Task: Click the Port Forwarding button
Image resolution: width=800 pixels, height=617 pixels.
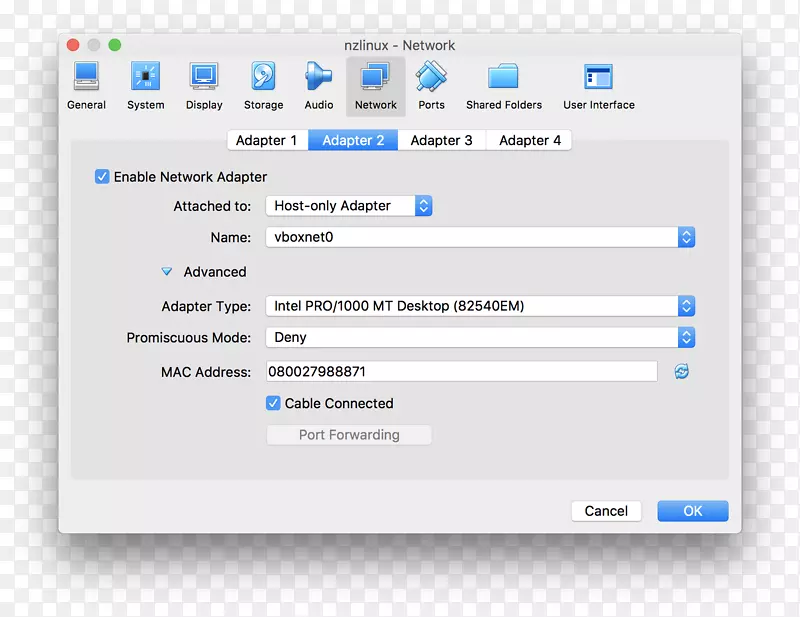Action: pyautogui.click(x=348, y=434)
